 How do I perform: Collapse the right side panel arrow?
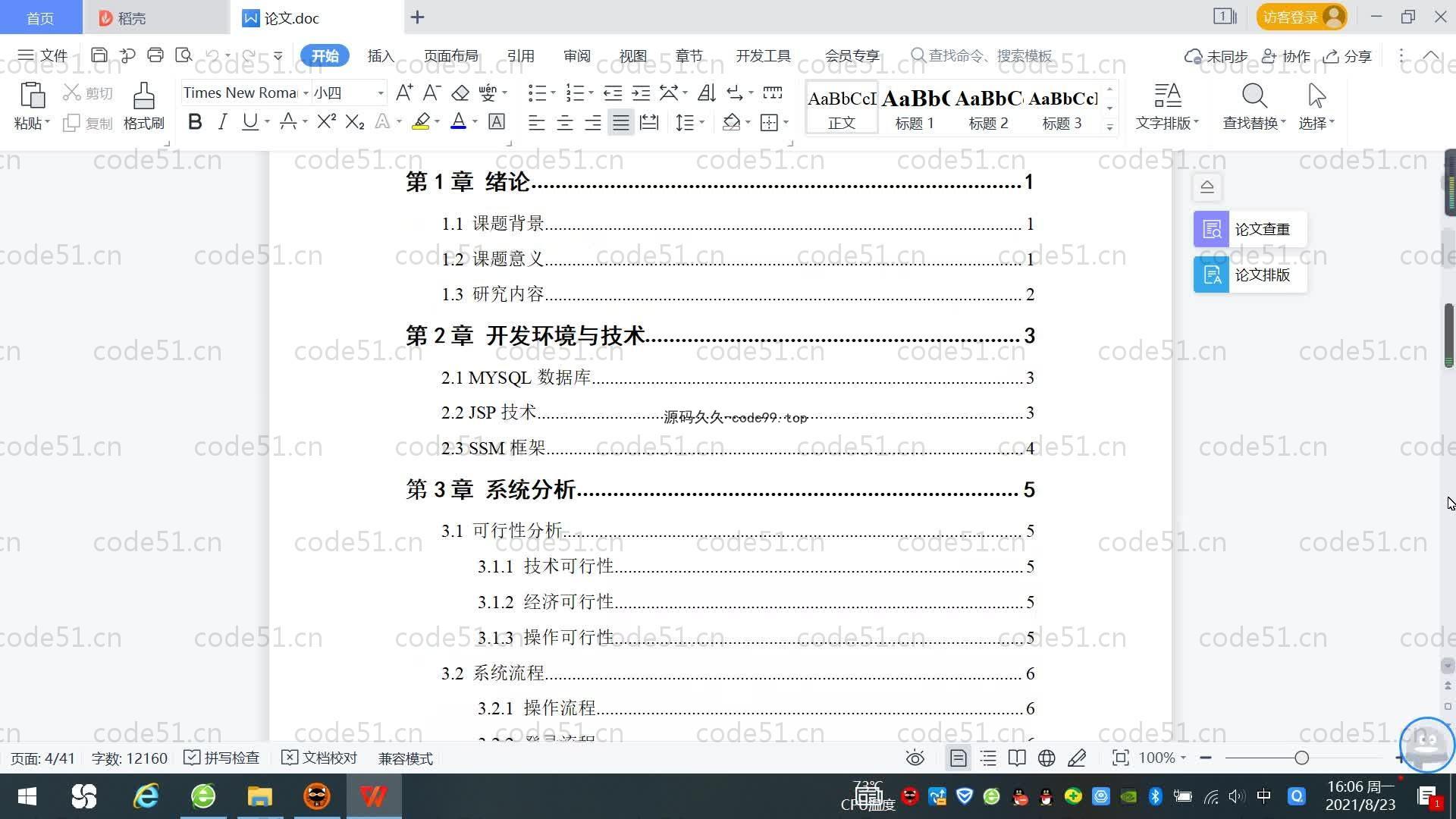(x=1207, y=187)
